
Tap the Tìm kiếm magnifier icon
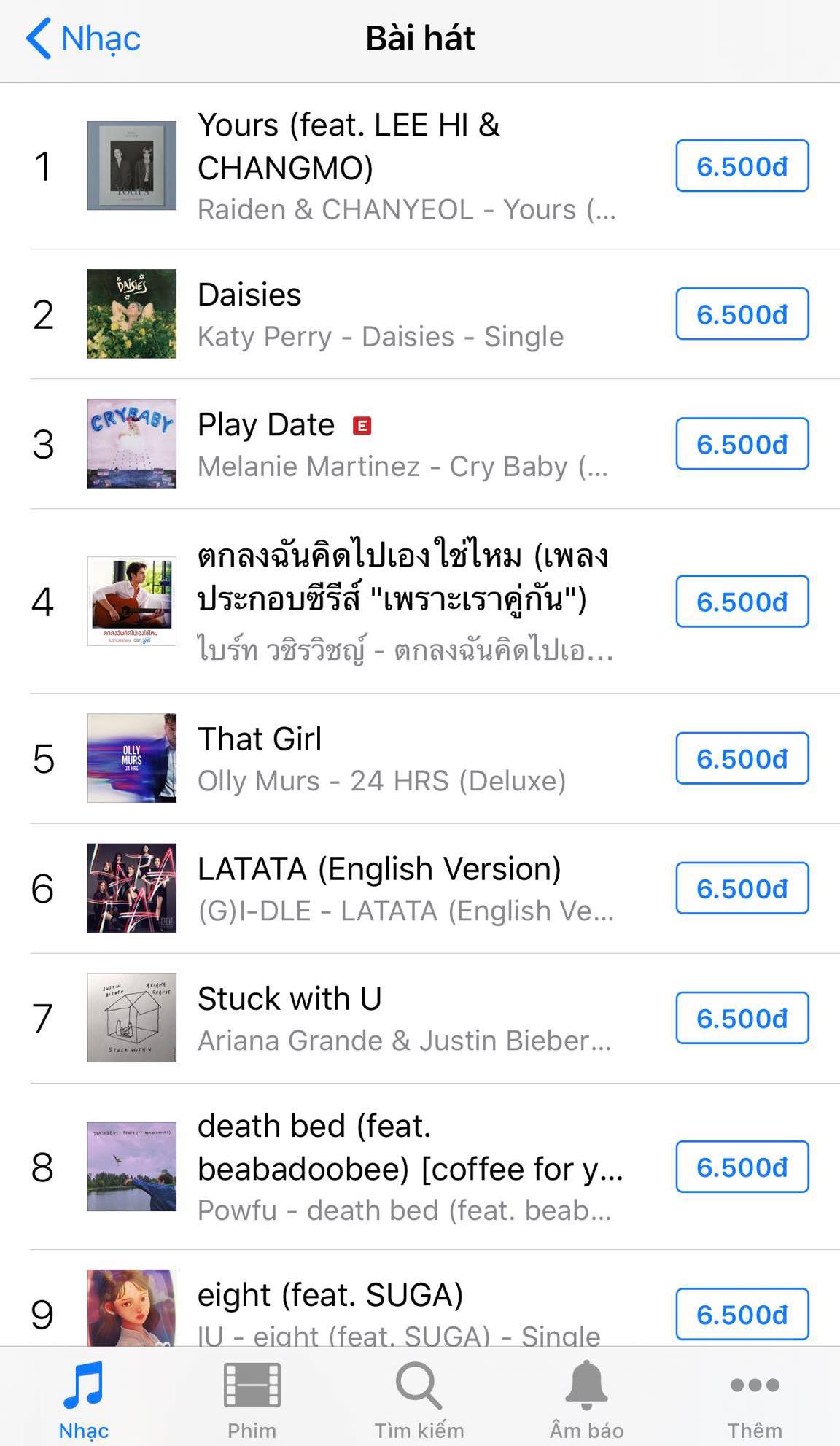[419, 1385]
